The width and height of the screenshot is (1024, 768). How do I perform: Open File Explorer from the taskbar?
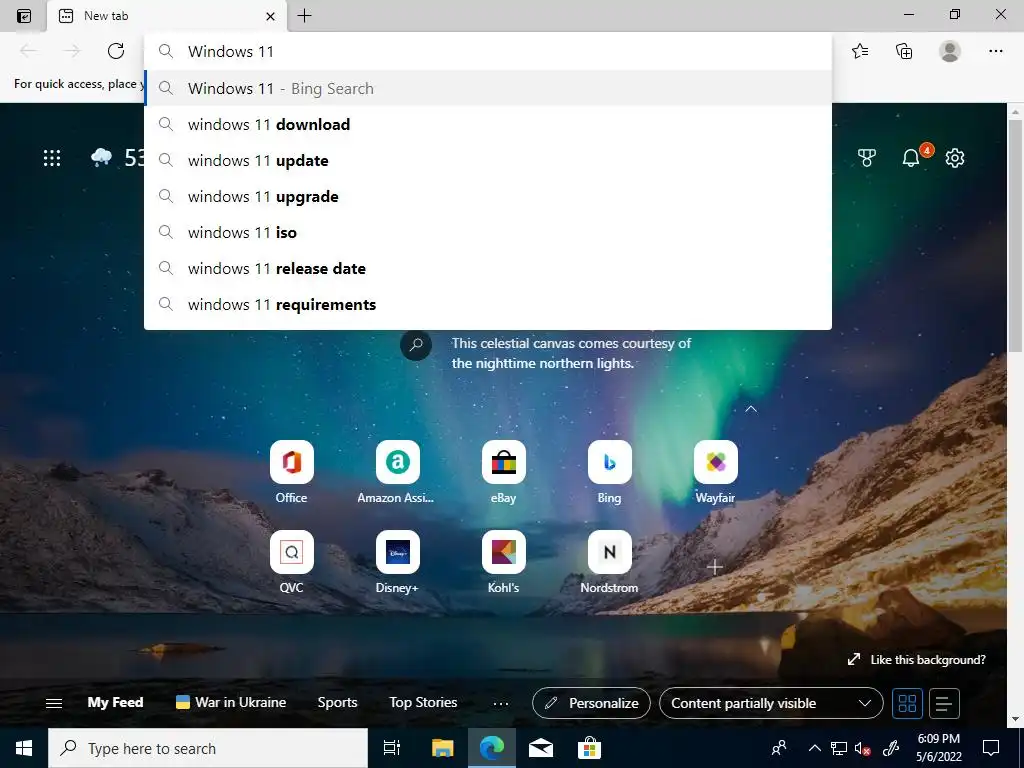[x=442, y=748]
